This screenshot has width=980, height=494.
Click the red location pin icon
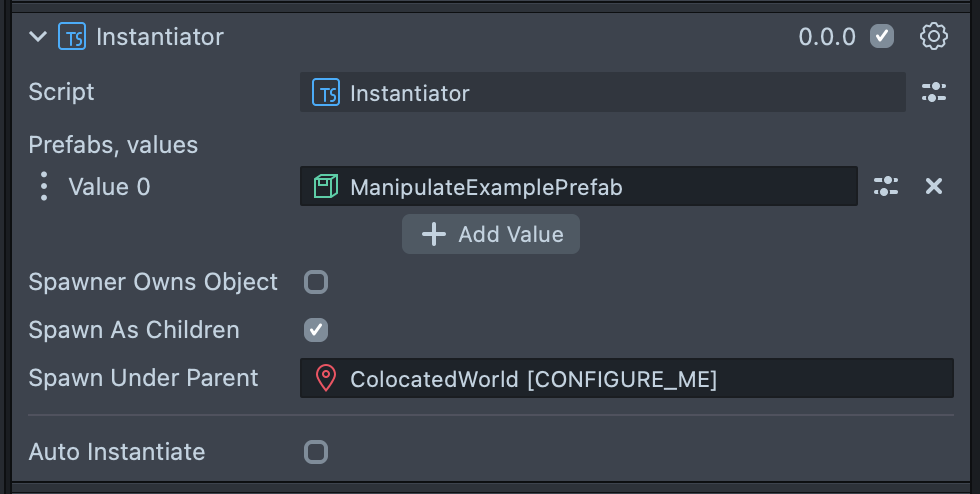click(326, 379)
